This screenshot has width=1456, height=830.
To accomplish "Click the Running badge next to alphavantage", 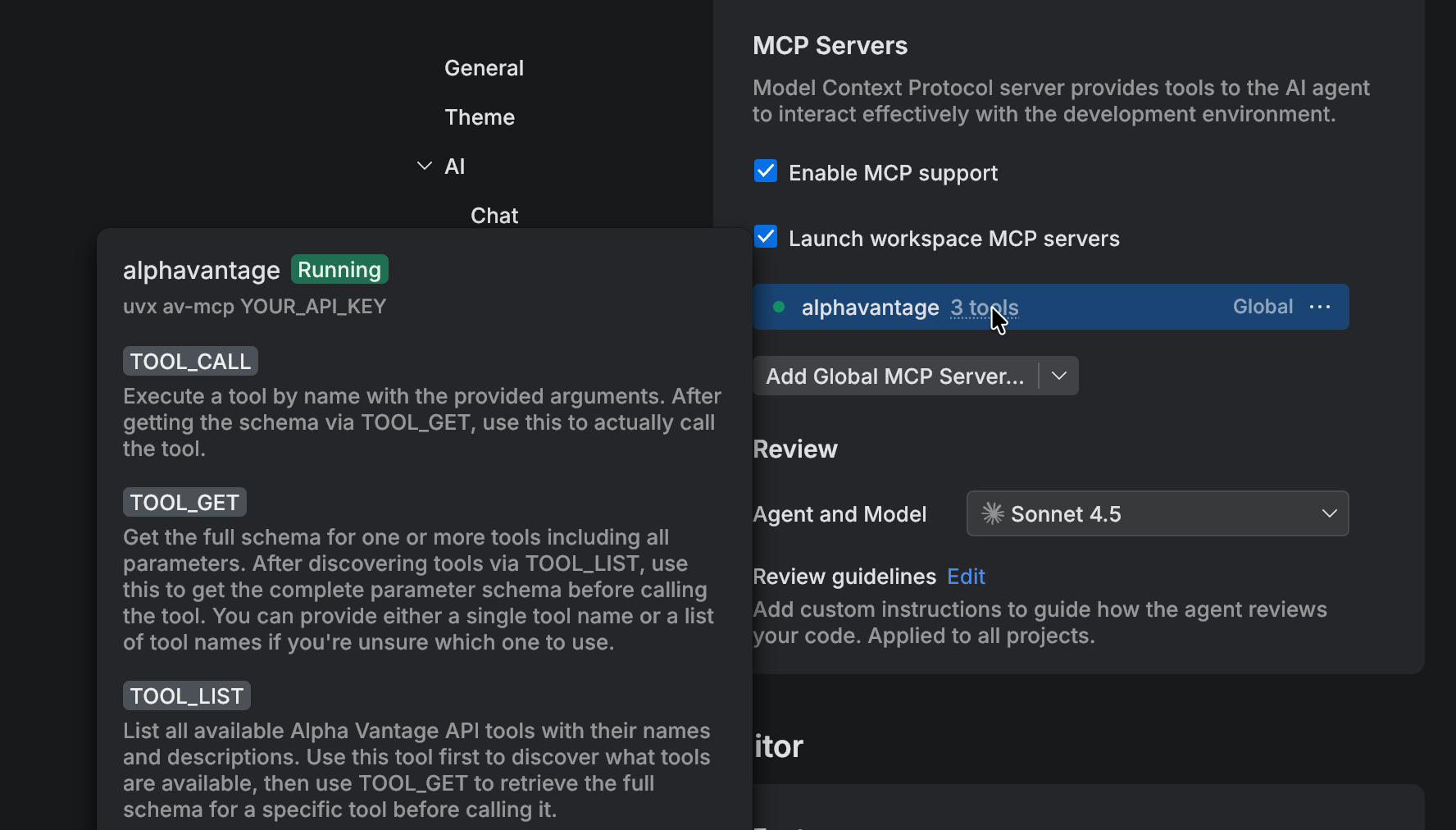I will click(339, 269).
